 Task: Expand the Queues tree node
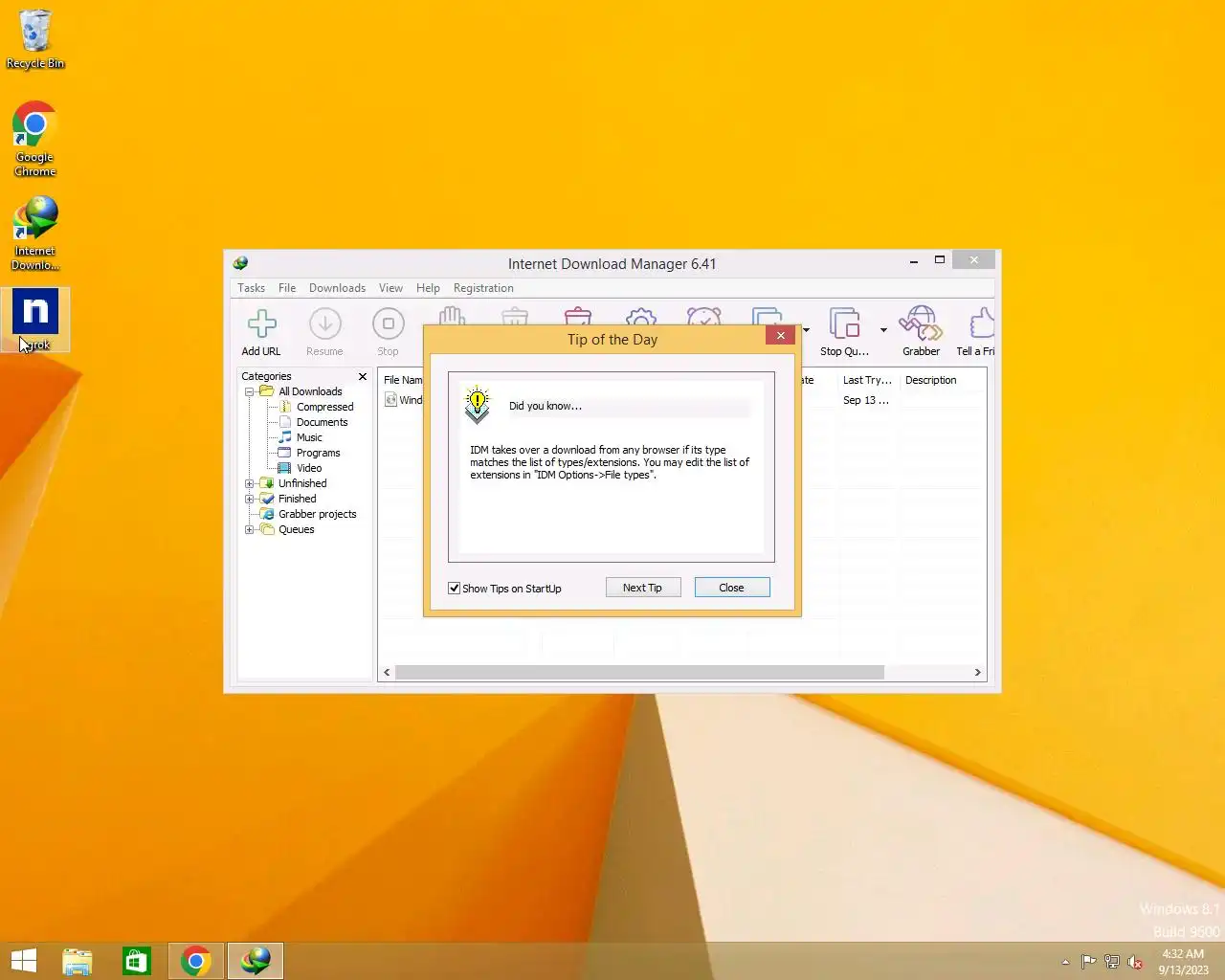tap(250, 529)
